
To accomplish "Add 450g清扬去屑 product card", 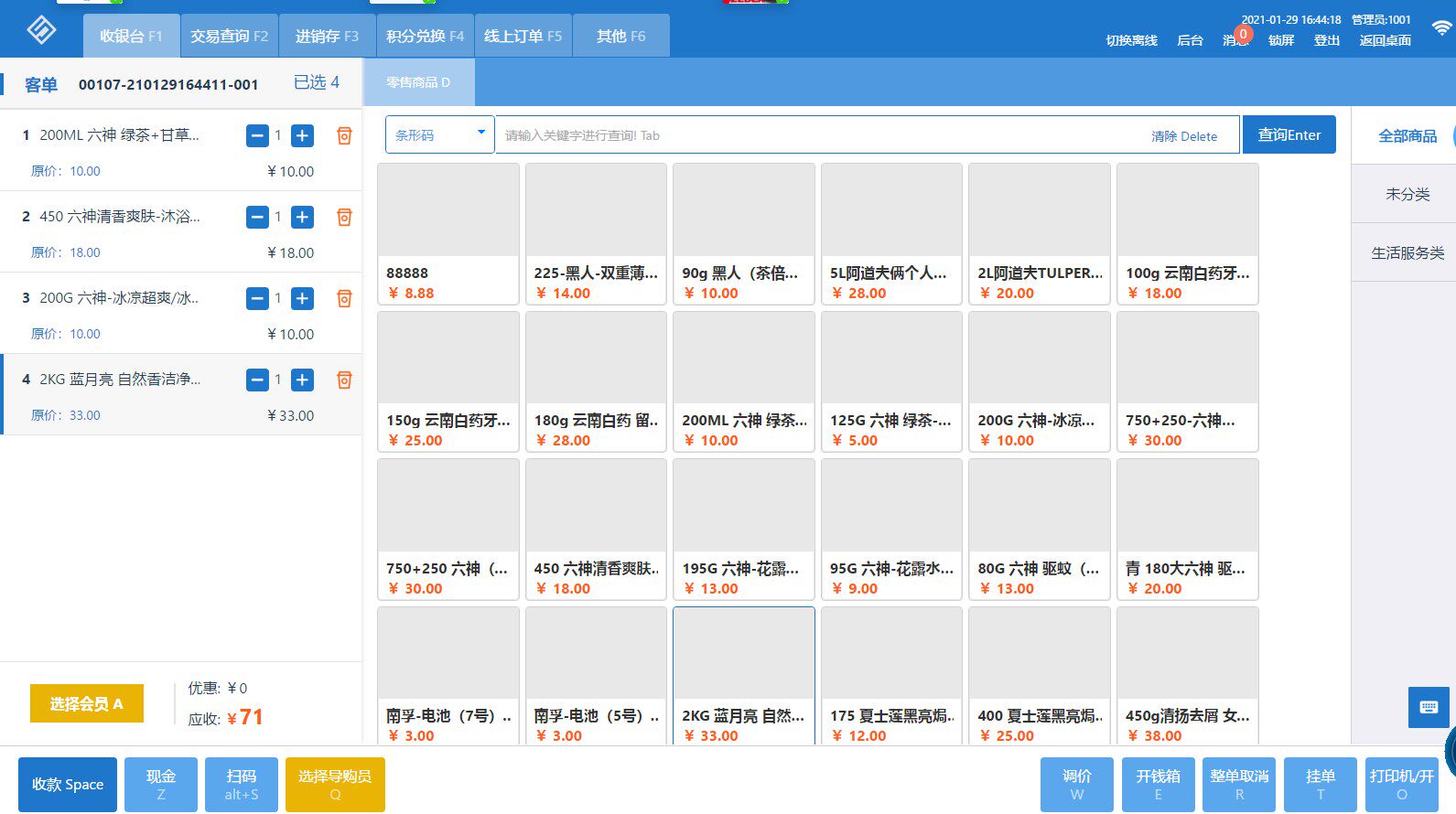I will pos(1188,677).
